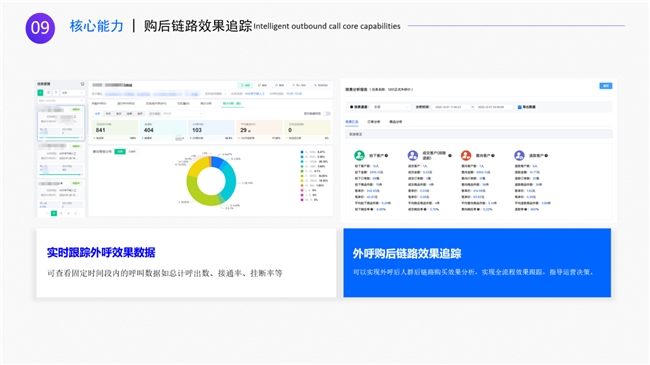Image resolution: width=650 pixels, height=365 pixels.
Task: Click the red customer avatar icon in report
Action: coord(466,156)
